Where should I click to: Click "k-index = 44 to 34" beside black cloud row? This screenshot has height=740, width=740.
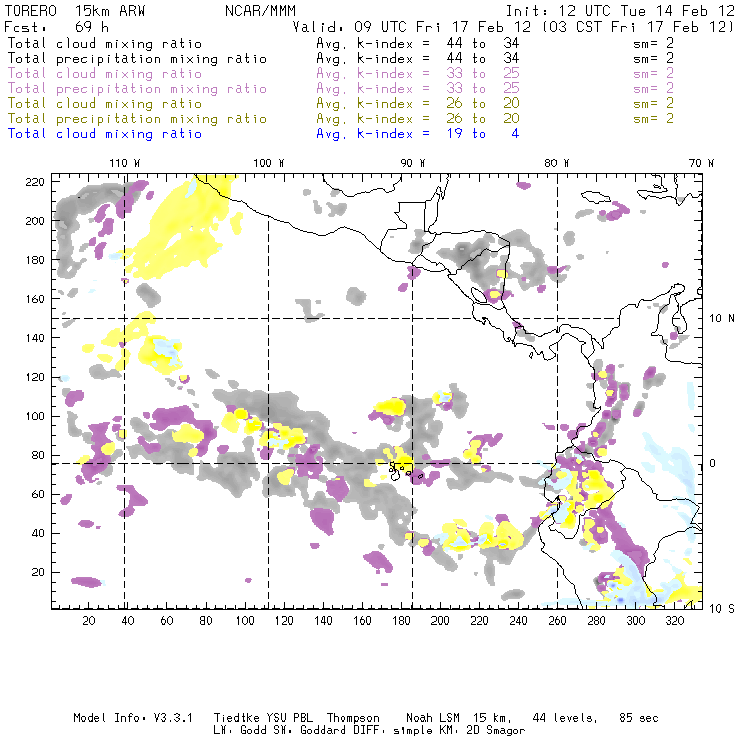pos(438,43)
